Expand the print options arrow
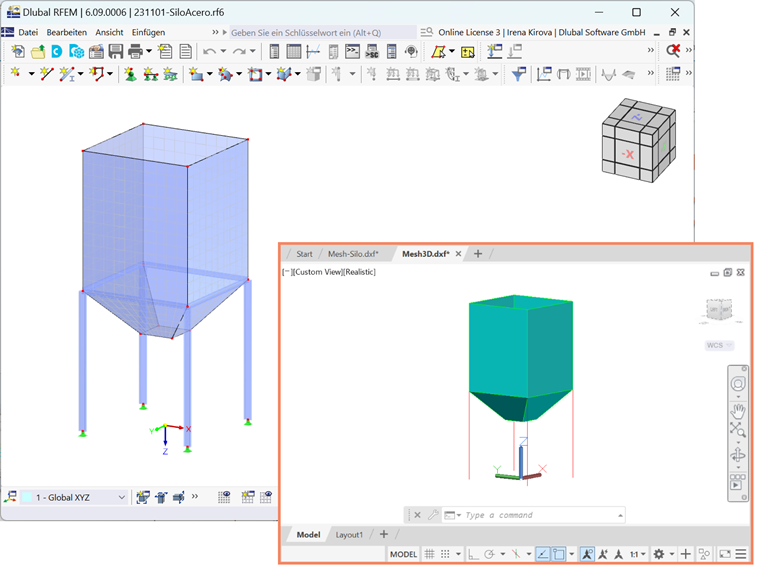The height and width of the screenshot is (570, 760). [x=149, y=51]
